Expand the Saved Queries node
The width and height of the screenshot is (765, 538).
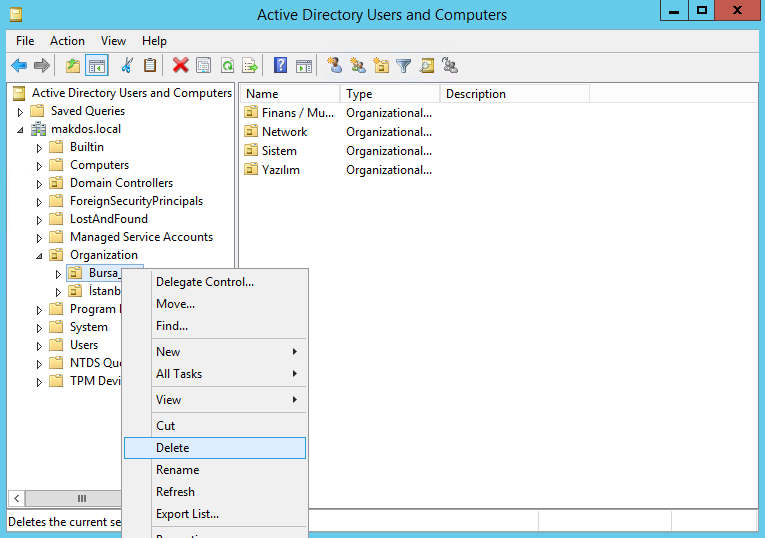(20, 112)
